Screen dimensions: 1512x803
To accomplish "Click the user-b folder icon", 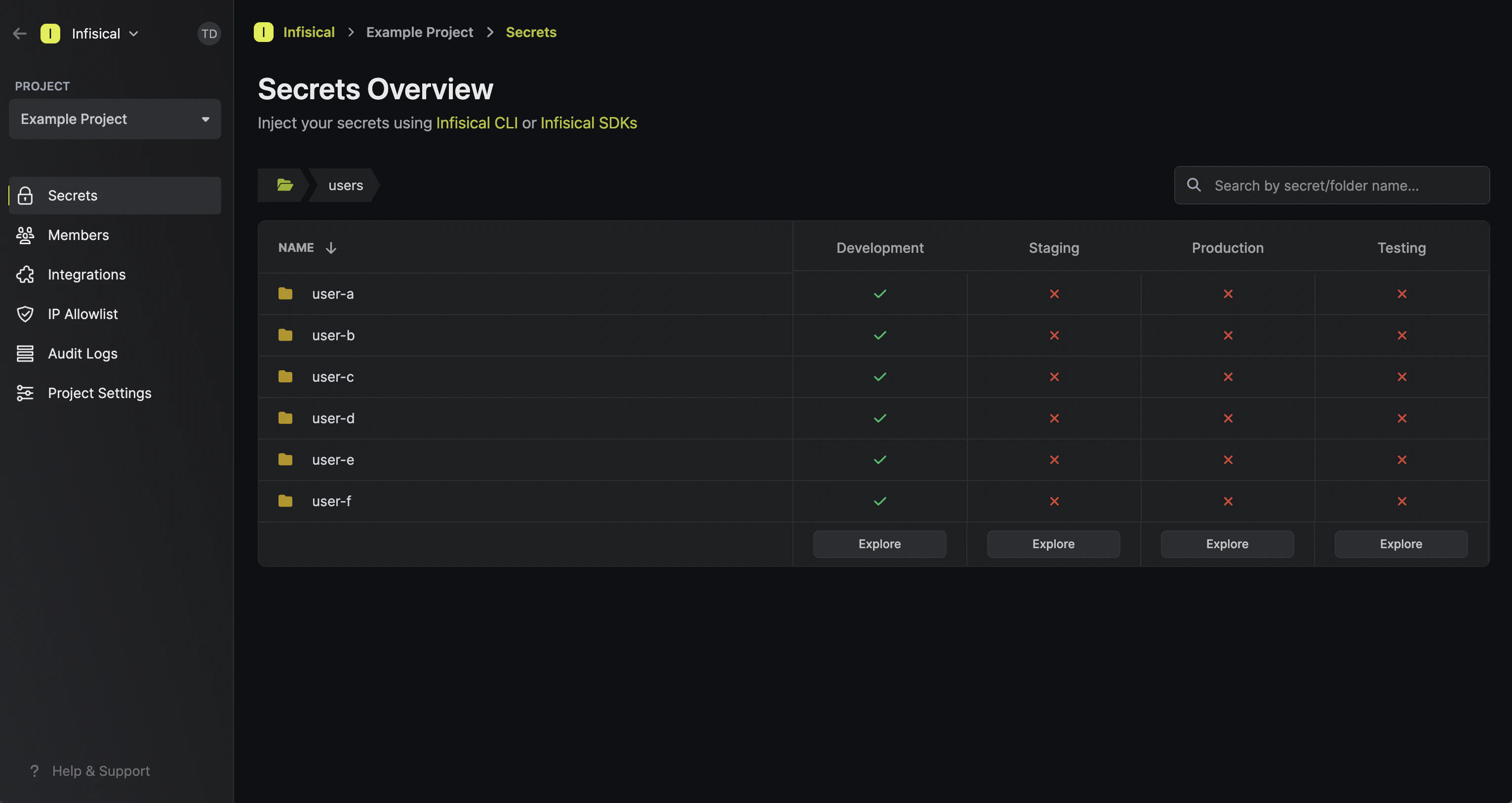I will pos(285,335).
